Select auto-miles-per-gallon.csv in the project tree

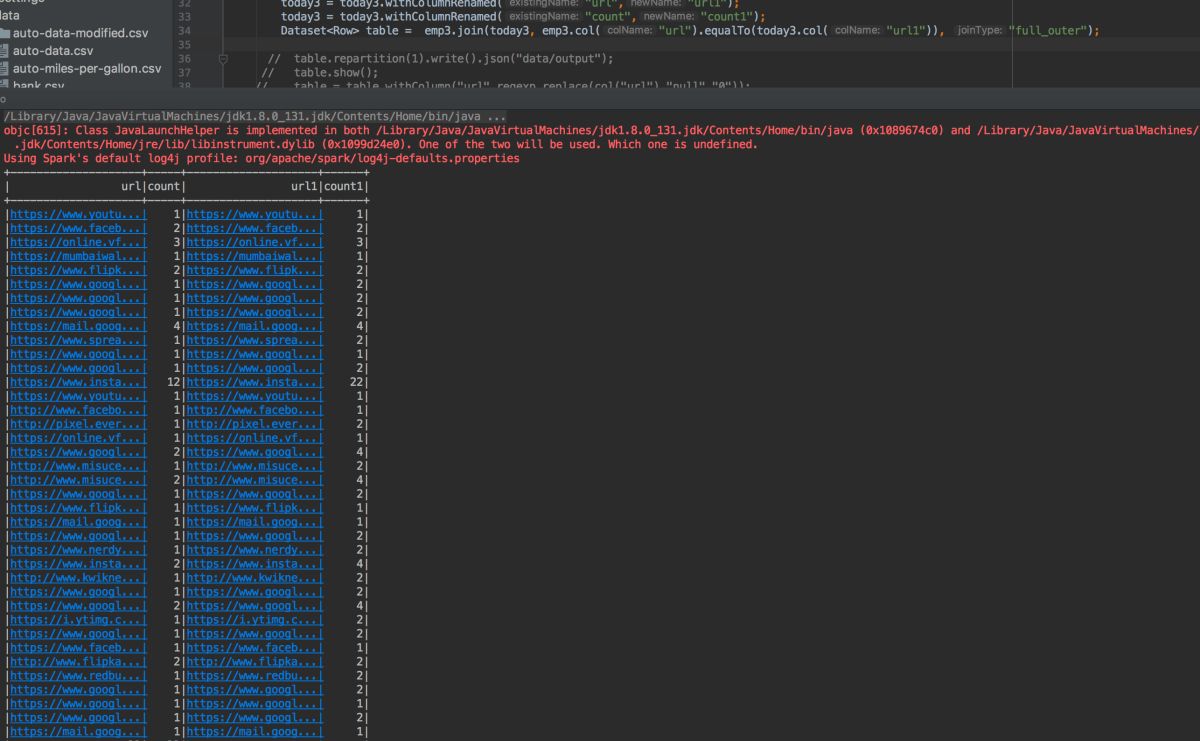[x=87, y=69]
